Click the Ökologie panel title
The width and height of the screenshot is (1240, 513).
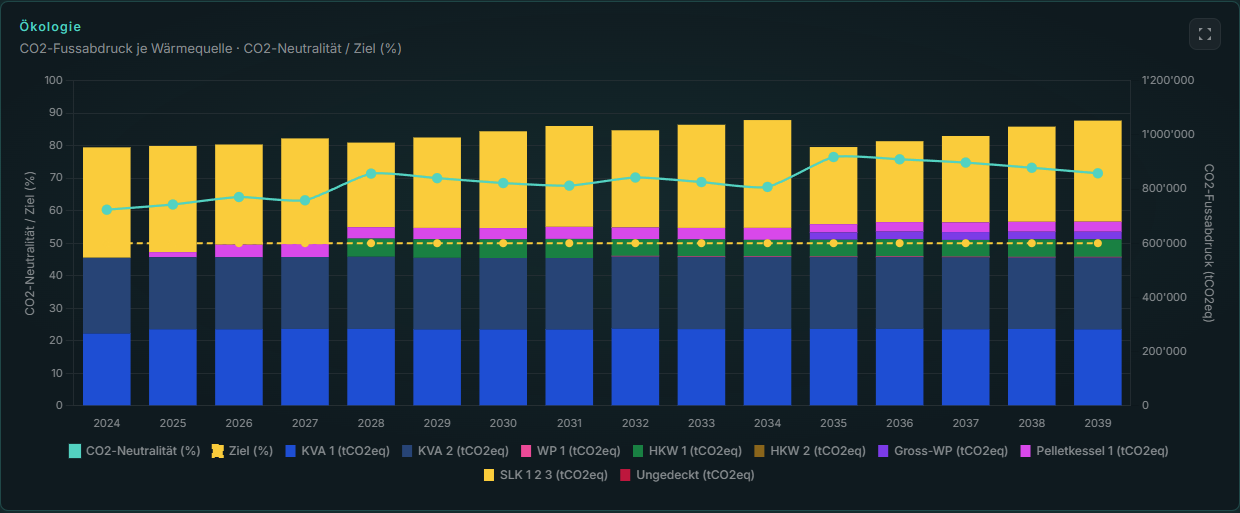pos(50,26)
